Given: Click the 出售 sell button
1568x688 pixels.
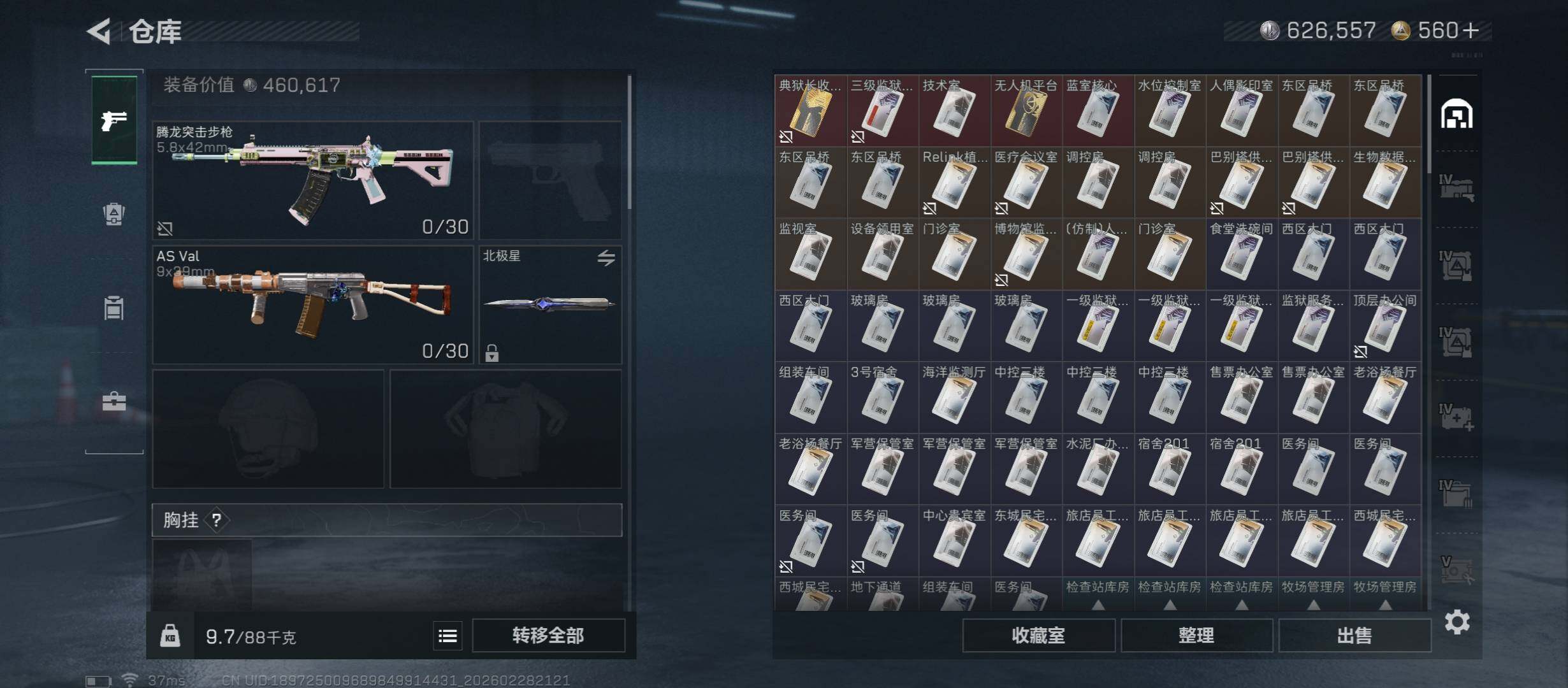Looking at the screenshot, I should (1354, 636).
